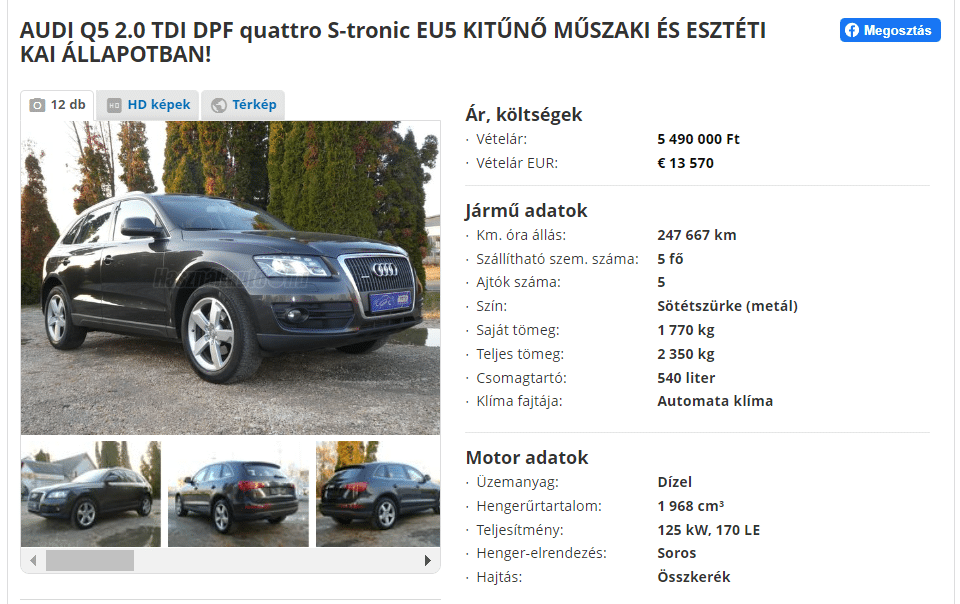Viewport: 960px width, 604px height.
Task: Click the Facebook logo in Megosztás button
Action: 852,30
